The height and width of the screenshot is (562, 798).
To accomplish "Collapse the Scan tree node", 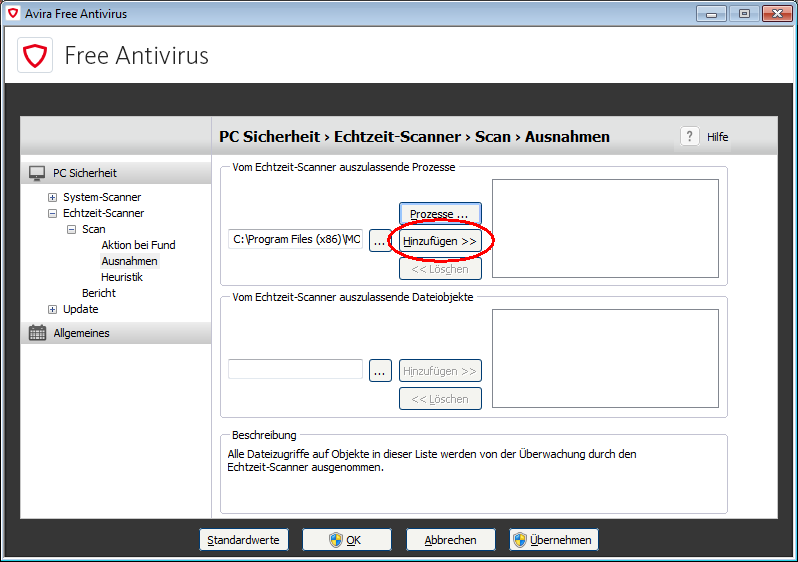I will (x=71, y=229).
